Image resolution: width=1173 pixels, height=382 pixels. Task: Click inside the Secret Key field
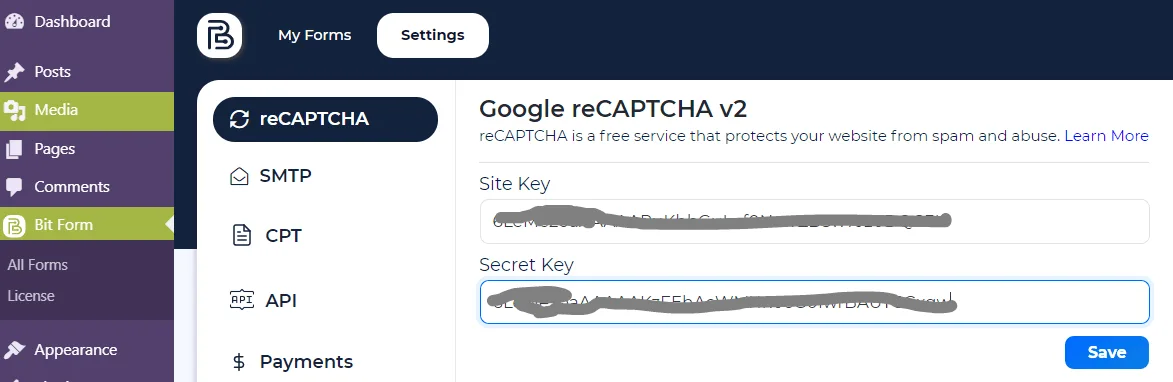point(814,302)
